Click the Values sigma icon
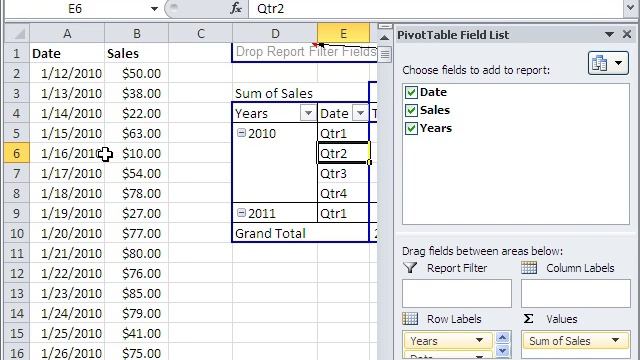 point(528,318)
